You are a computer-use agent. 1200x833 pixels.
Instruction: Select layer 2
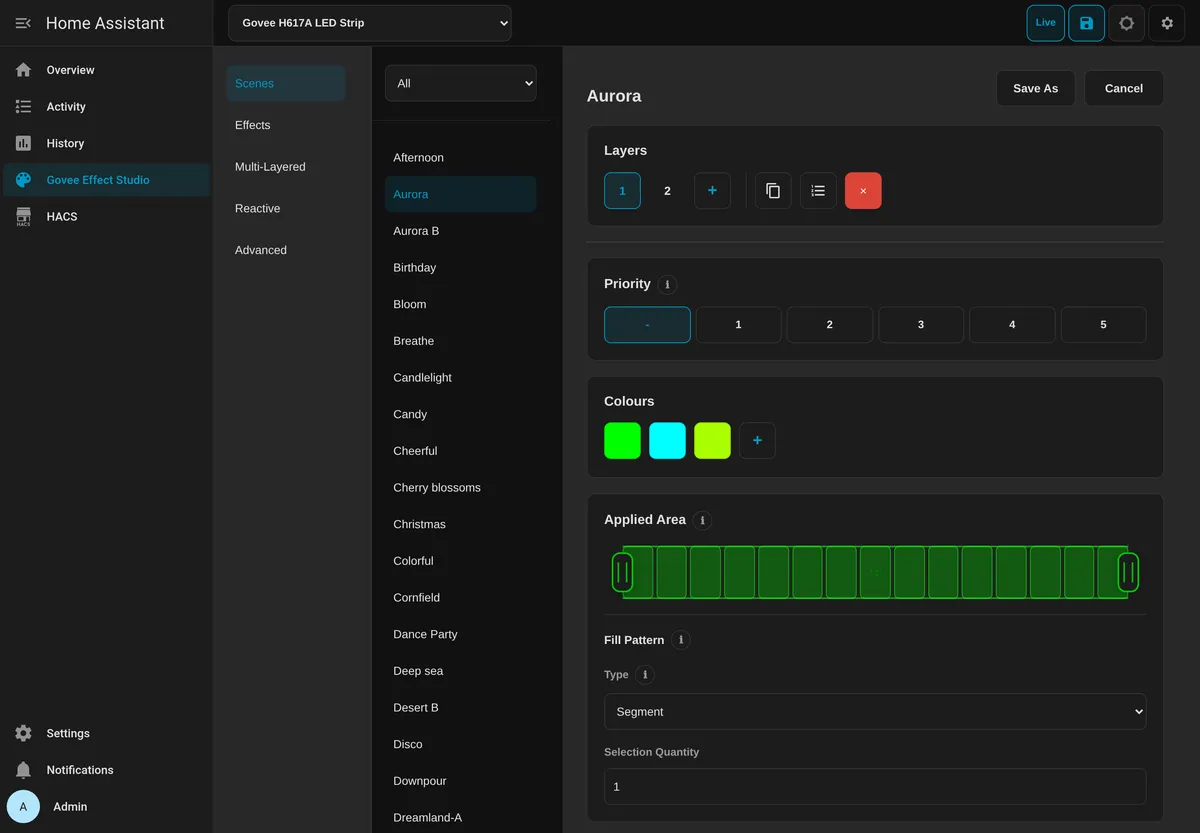click(x=667, y=191)
